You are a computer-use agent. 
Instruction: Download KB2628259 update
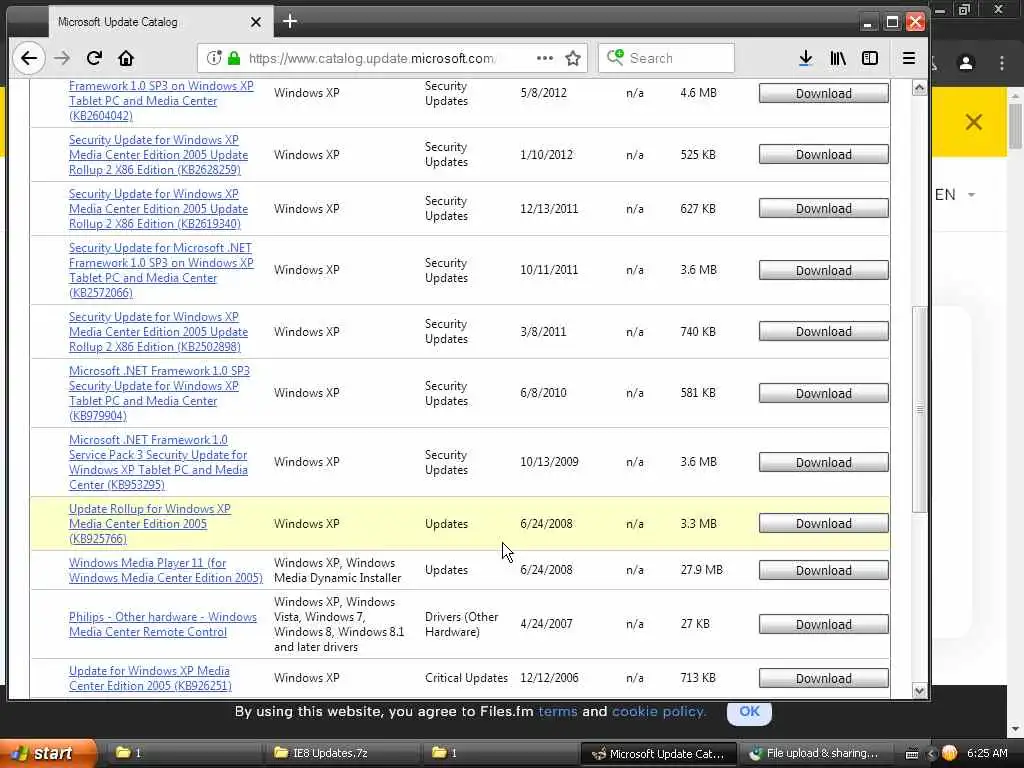pos(824,154)
